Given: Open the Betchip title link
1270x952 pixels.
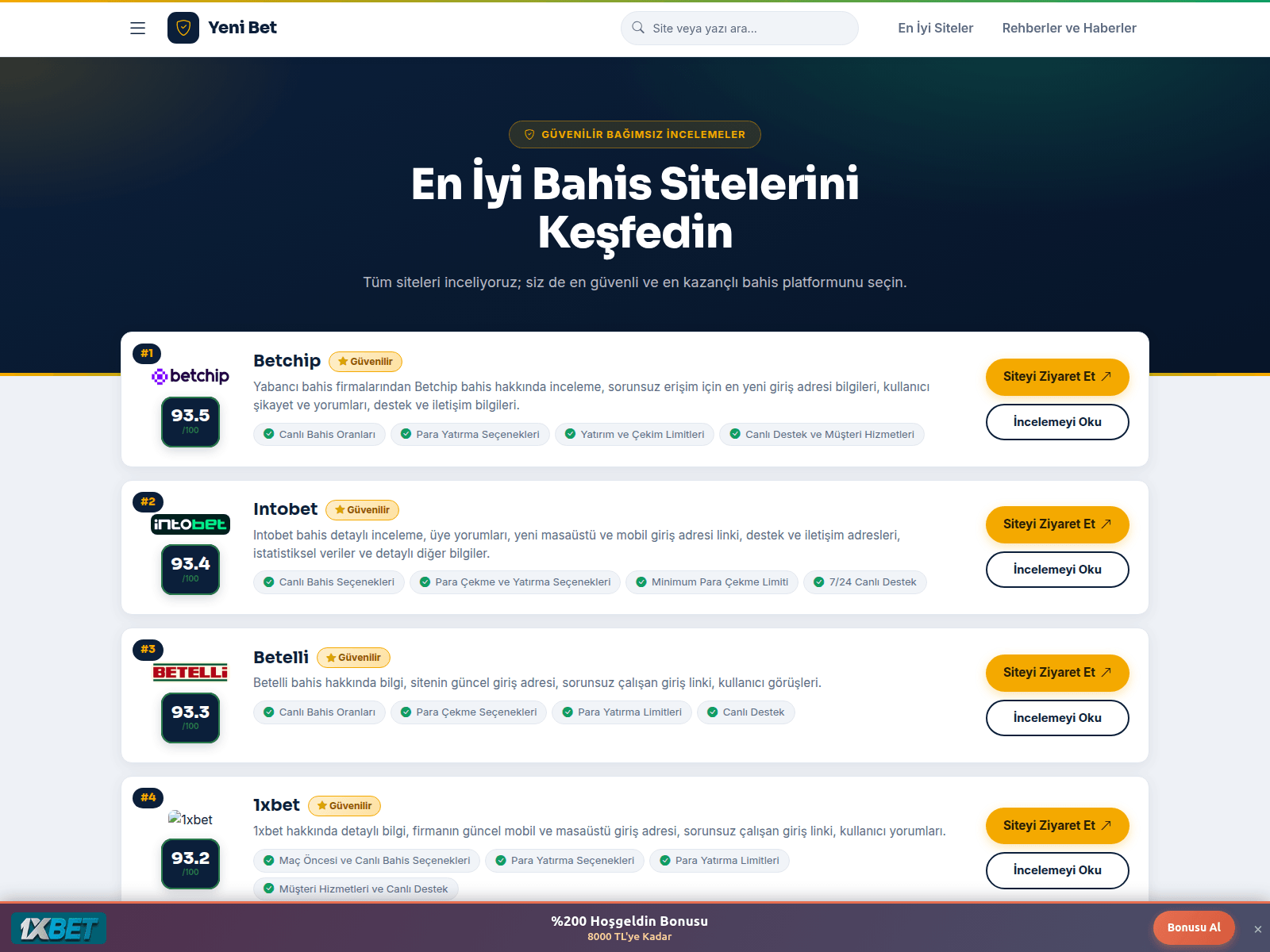Looking at the screenshot, I should tap(287, 361).
